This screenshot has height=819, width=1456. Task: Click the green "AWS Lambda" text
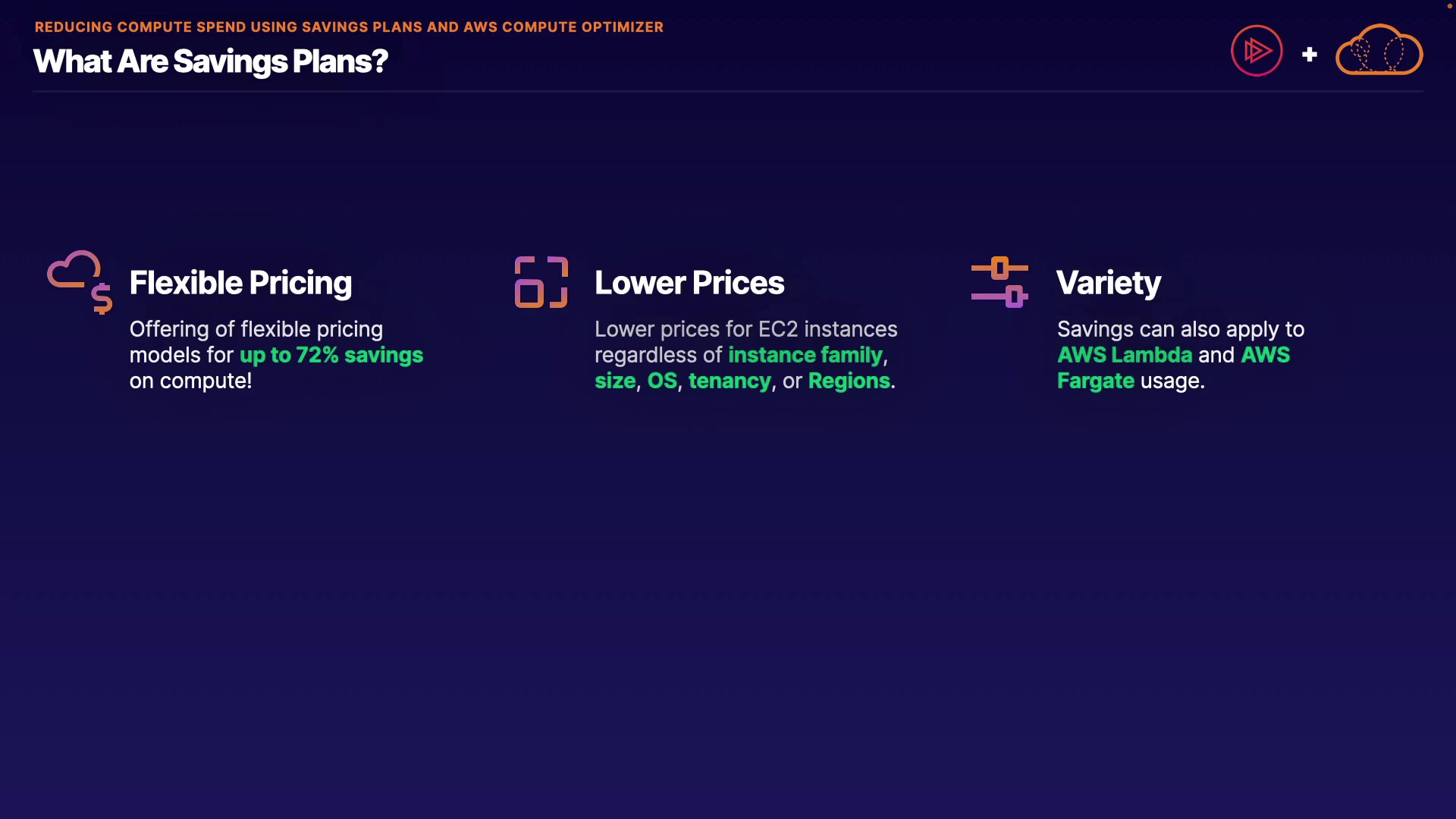pos(1125,355)
